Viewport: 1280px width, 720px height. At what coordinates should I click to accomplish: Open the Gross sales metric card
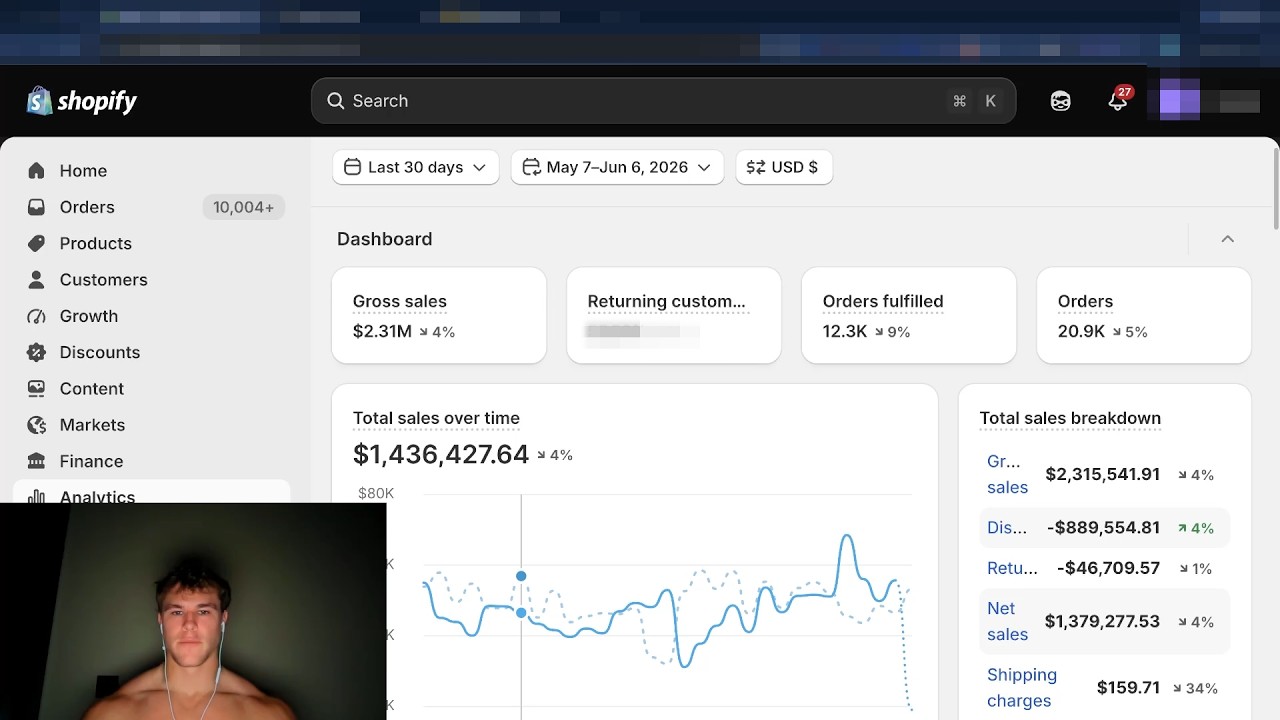(439, 315)
